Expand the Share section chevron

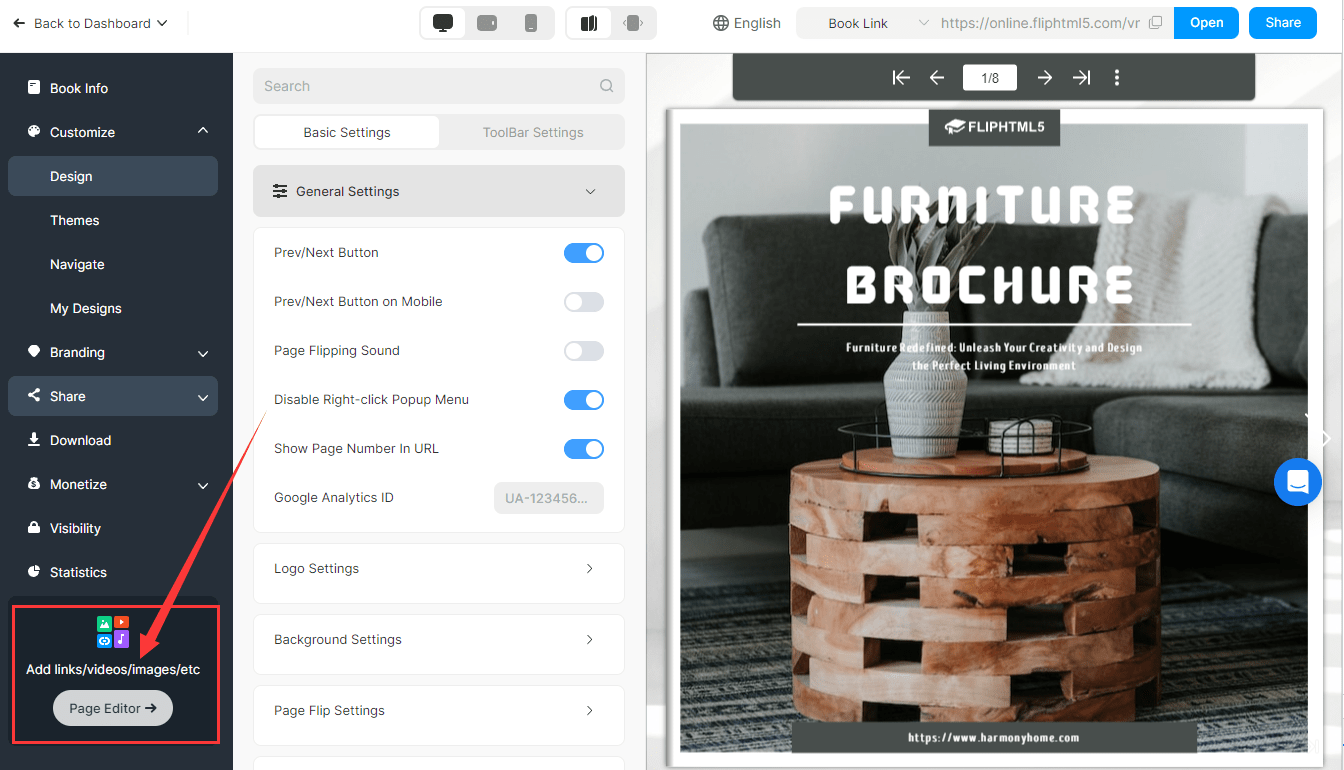203,397
